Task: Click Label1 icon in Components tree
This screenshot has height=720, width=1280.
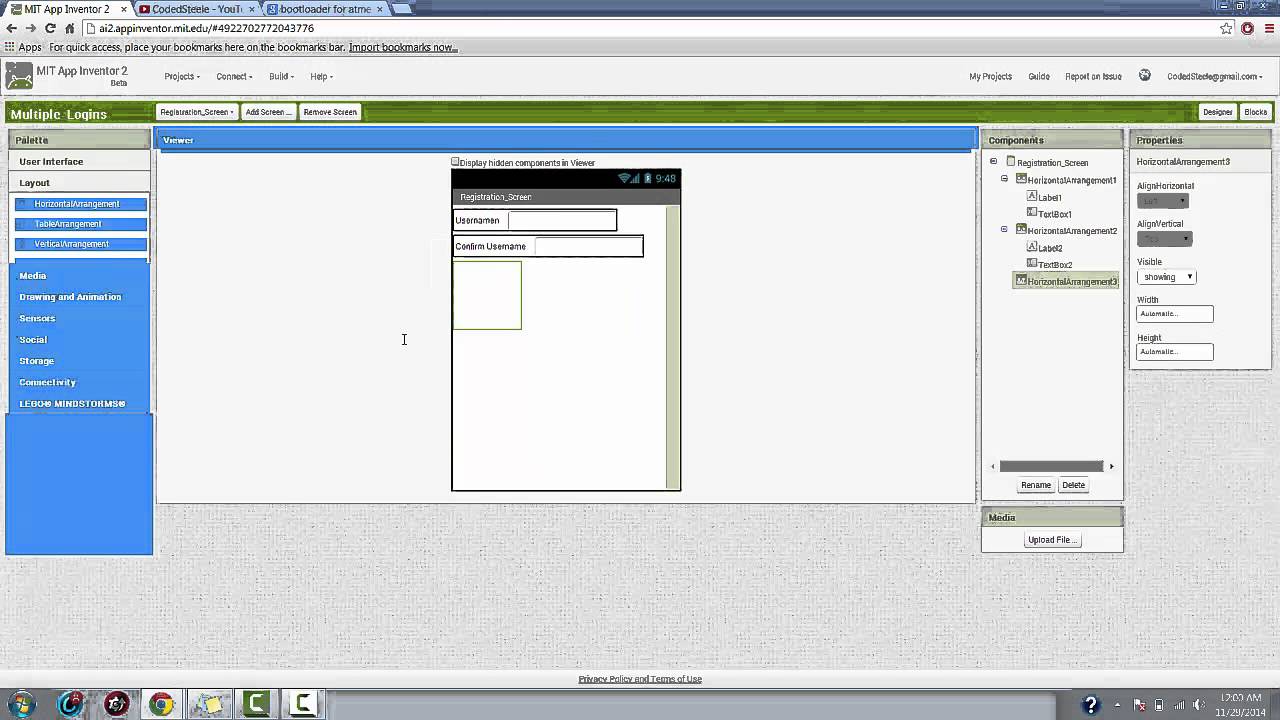Action: pos(1032,197)
